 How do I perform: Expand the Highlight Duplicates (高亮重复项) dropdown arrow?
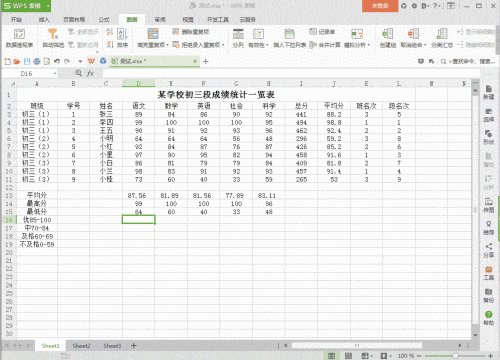pyautogui.click(x=167, y=45)
